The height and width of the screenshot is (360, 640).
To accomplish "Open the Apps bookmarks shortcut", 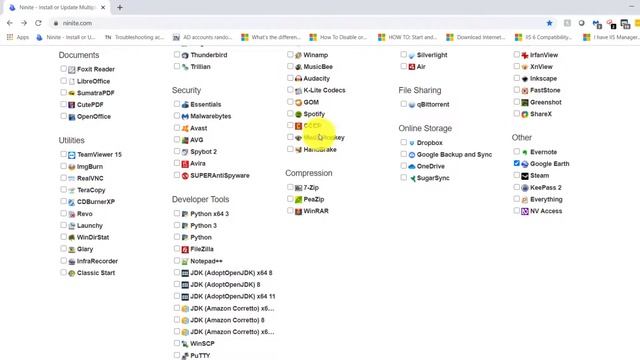I will (x=18, y=37).
